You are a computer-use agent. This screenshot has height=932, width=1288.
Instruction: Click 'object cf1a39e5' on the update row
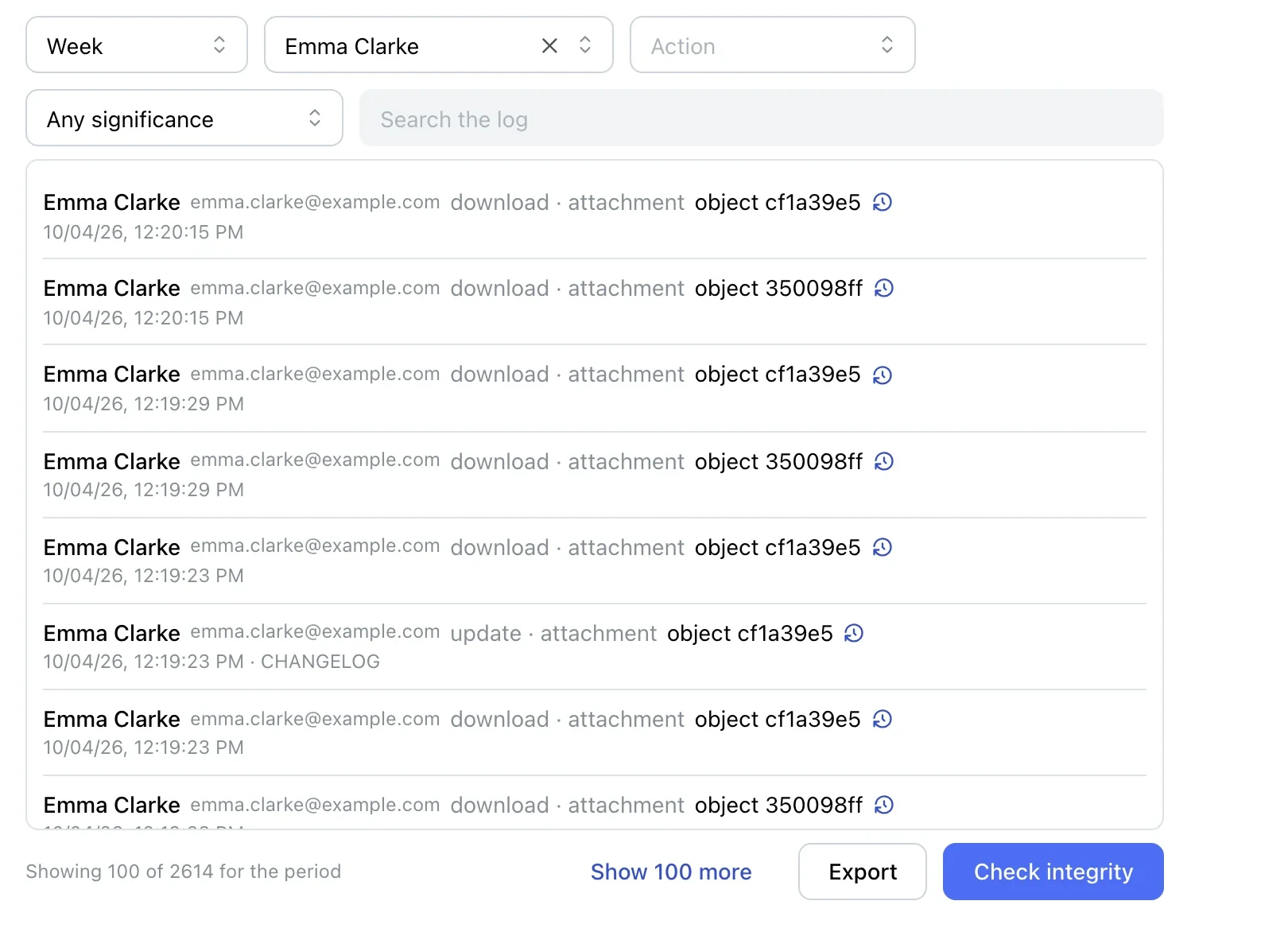coord(750,634)
